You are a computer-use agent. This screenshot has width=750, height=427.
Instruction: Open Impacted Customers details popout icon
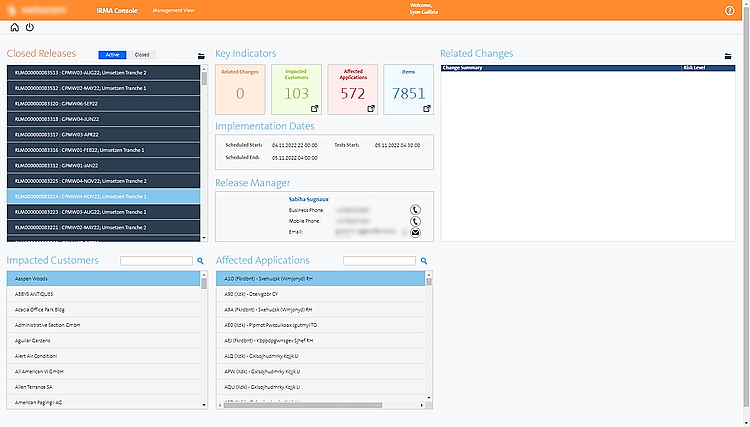(316, 107)
